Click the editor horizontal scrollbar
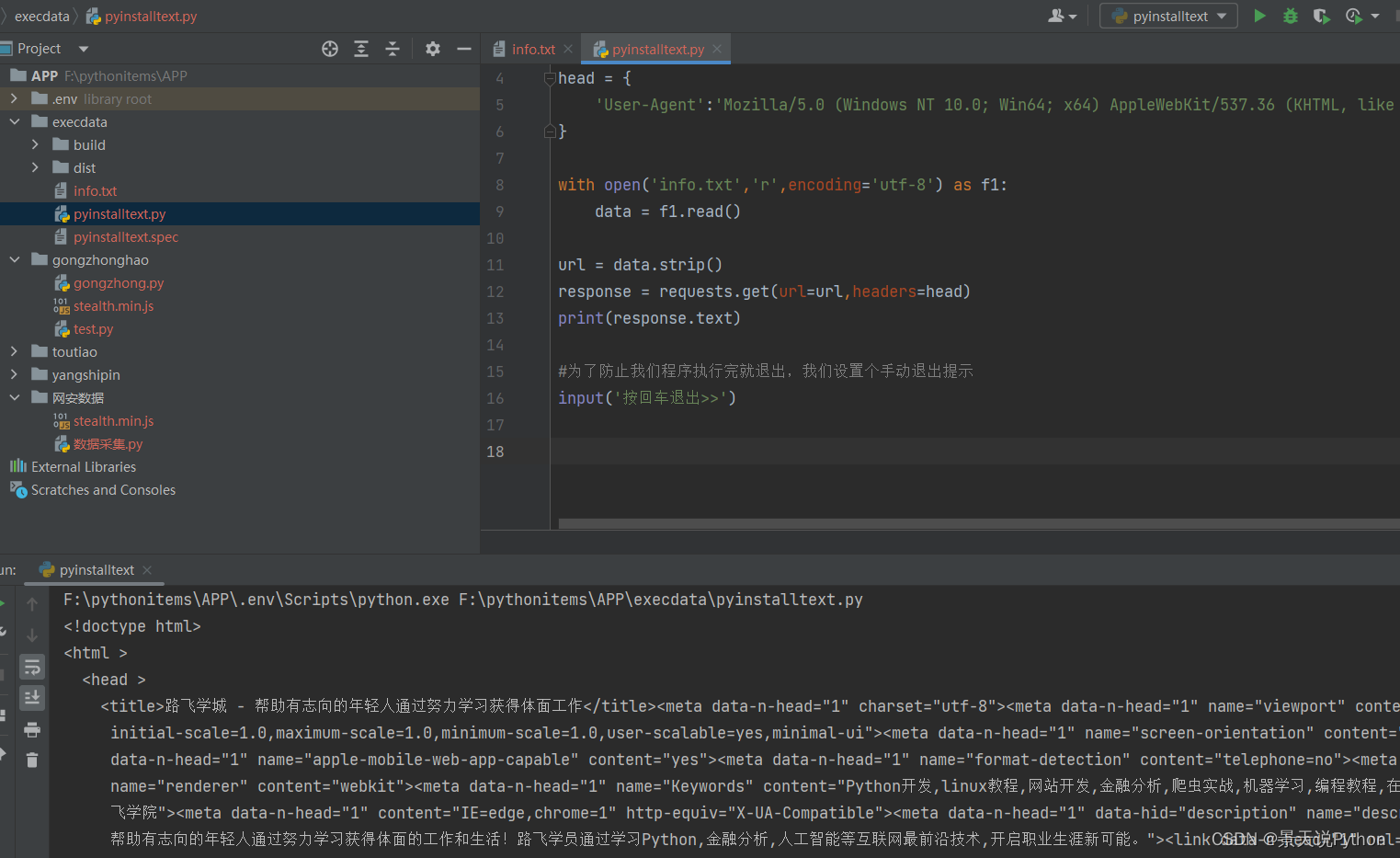Viewport: 1400px width, 858px height. tap(979, 523)
